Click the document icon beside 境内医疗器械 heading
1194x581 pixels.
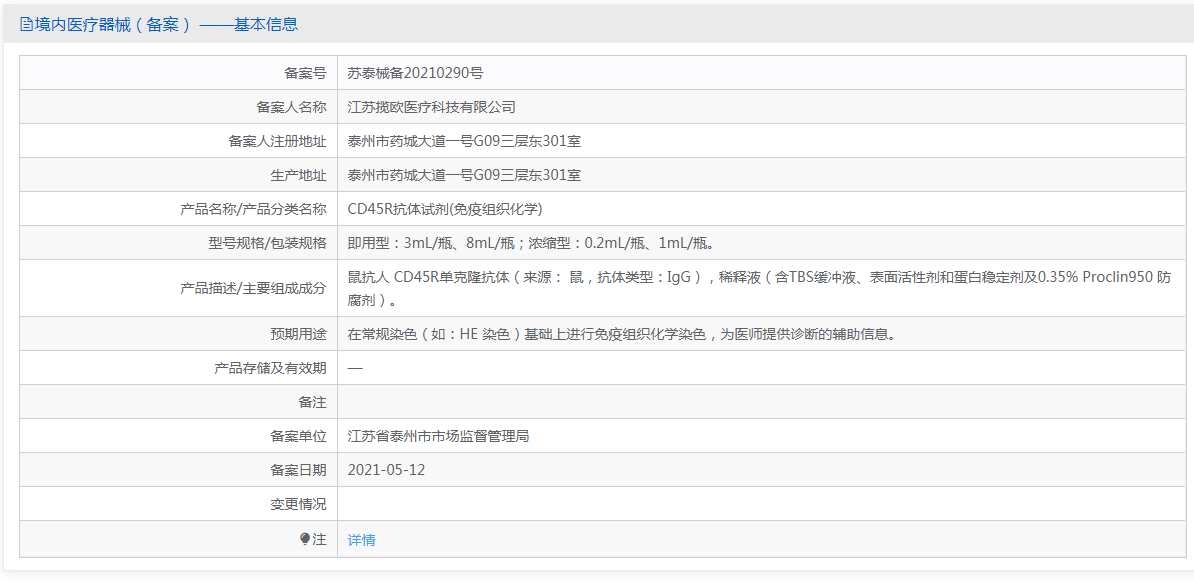point(25,25)
